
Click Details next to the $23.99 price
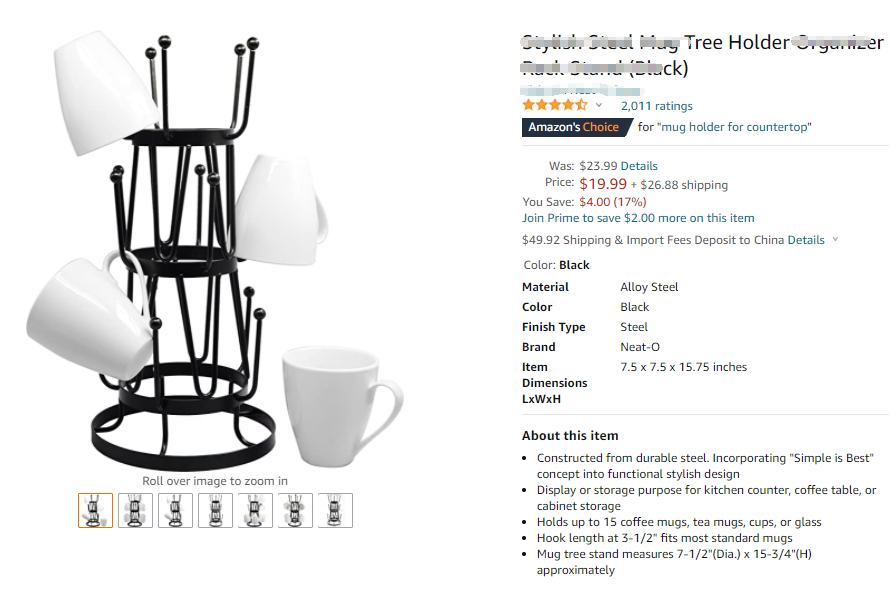click(640, 166)
